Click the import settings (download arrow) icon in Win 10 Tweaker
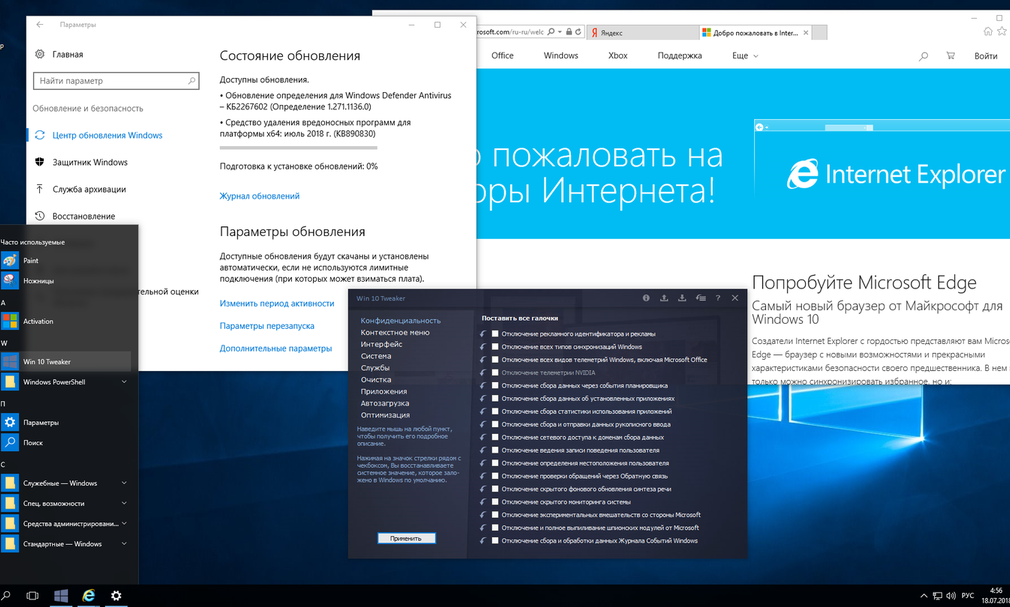This screenshot has width=1010, height=607. 682,298
